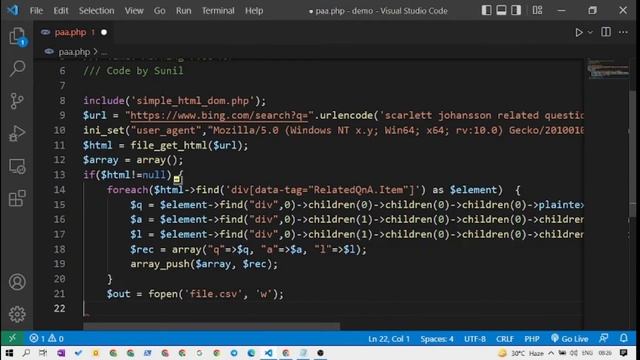Toggle secondary side bar layout button
Viewport: 640px width, 360px height.
[x=516, y=10]
